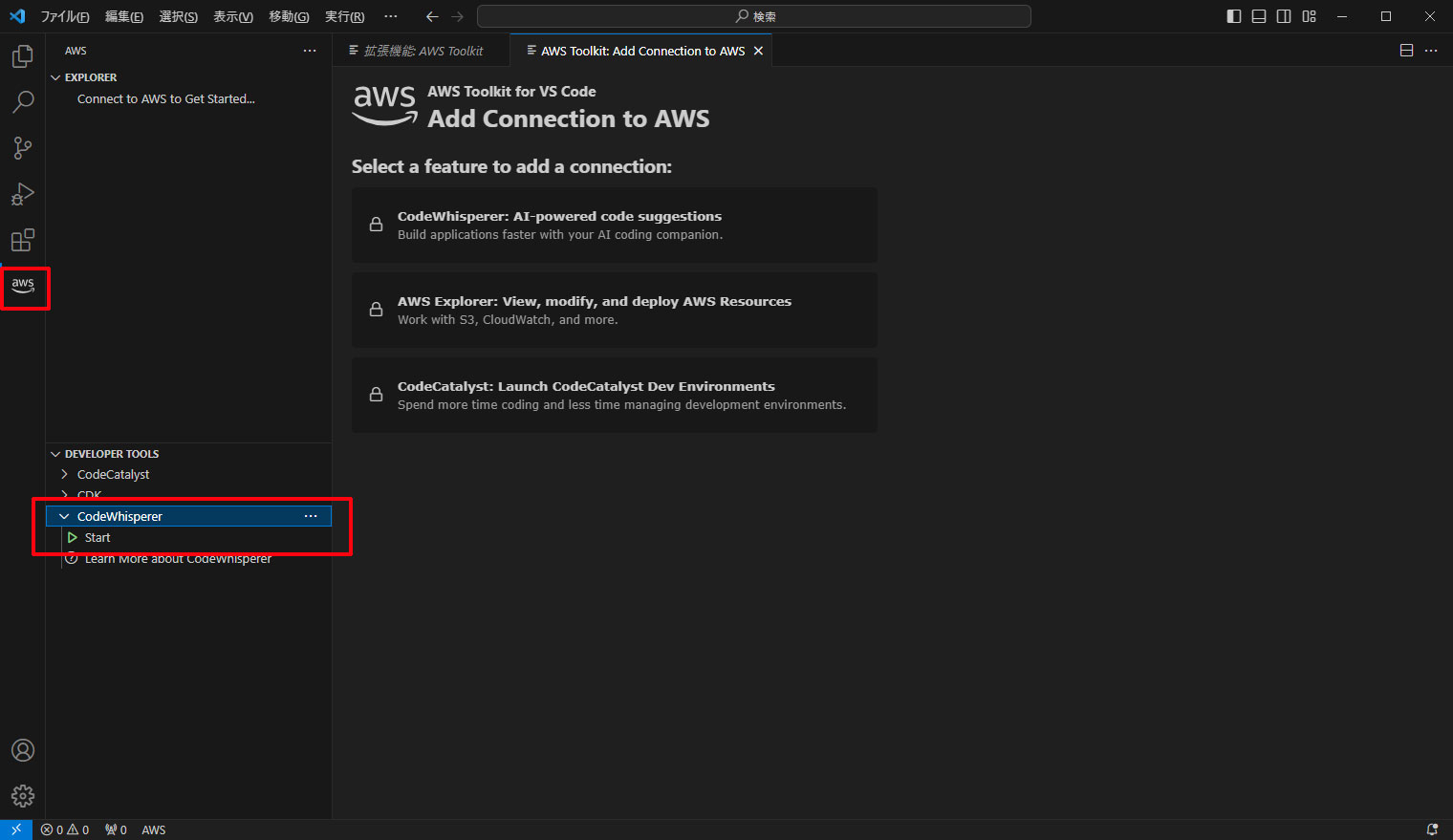
Task: Open the 実行(R) menu
Action: point(344,16)
